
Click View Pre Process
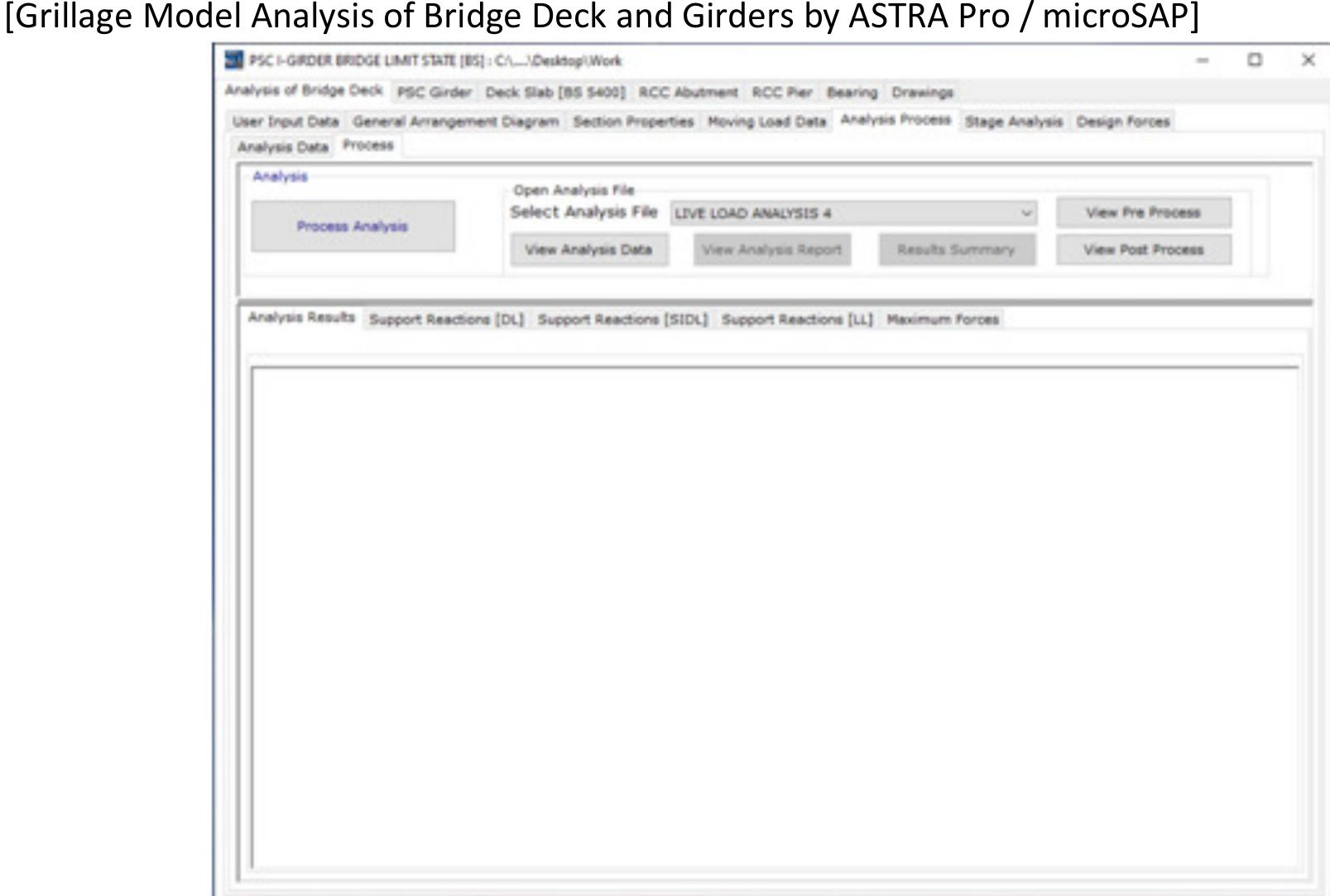[1142, 213]
